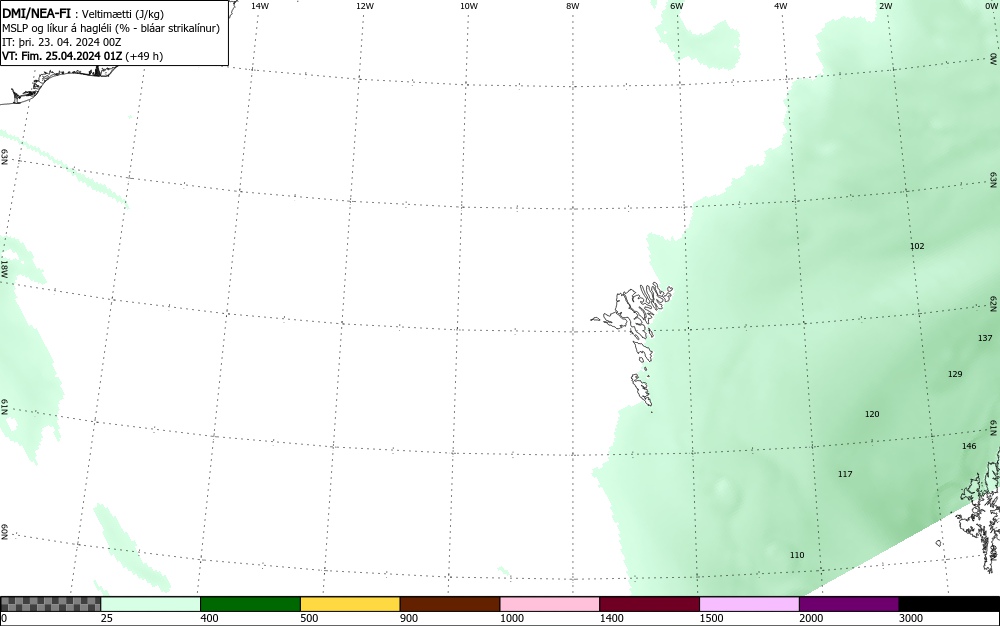This screenshot has height=626, width=1000.
Task: Click the DMI/NEA-FI title text
Action: pos(36,13)
